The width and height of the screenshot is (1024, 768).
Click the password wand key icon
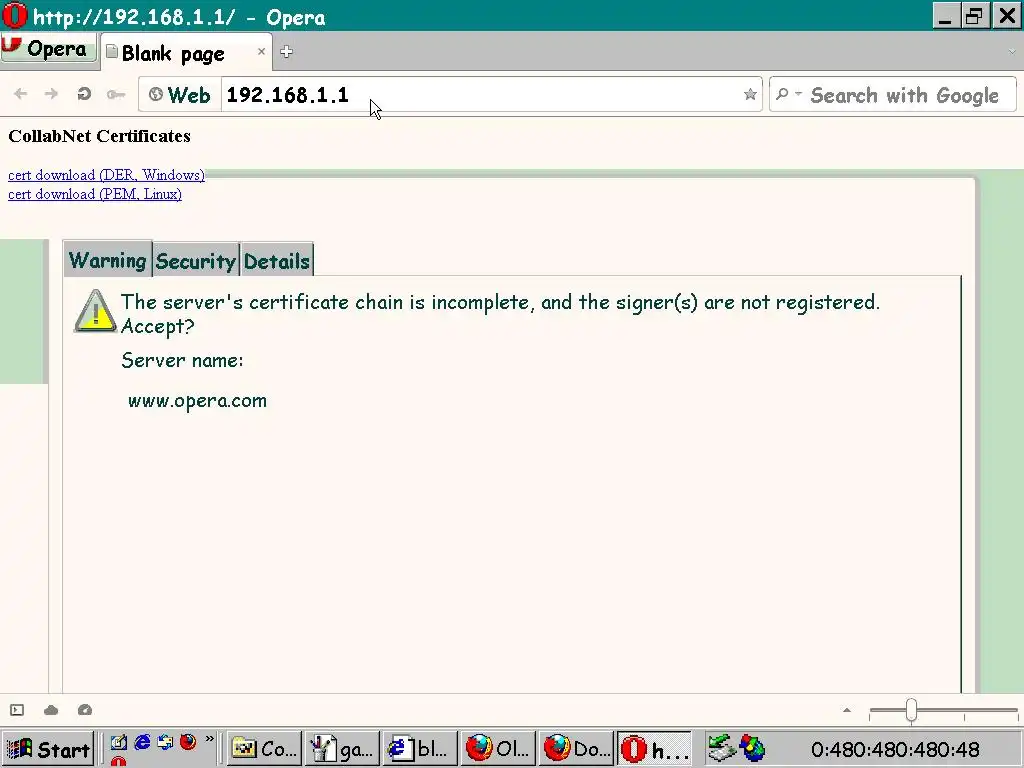116,95
